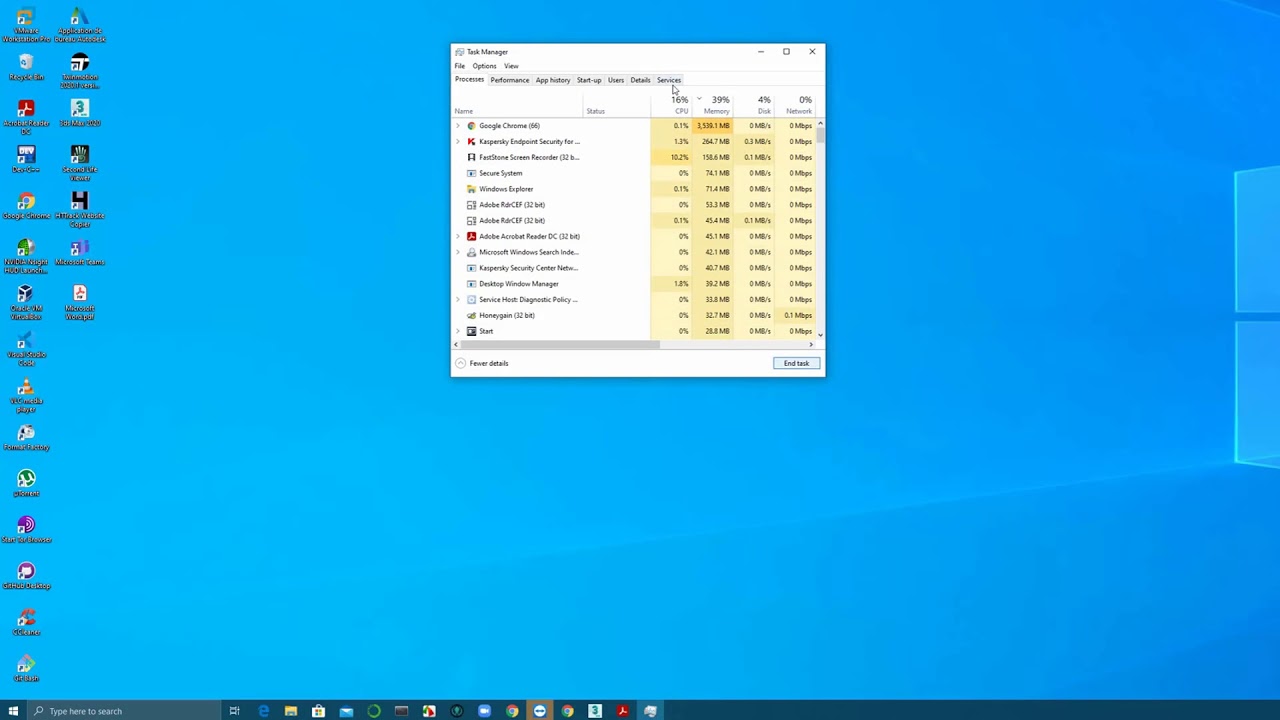
Task: Switch to the App history tab
Action: coord(553,80)
